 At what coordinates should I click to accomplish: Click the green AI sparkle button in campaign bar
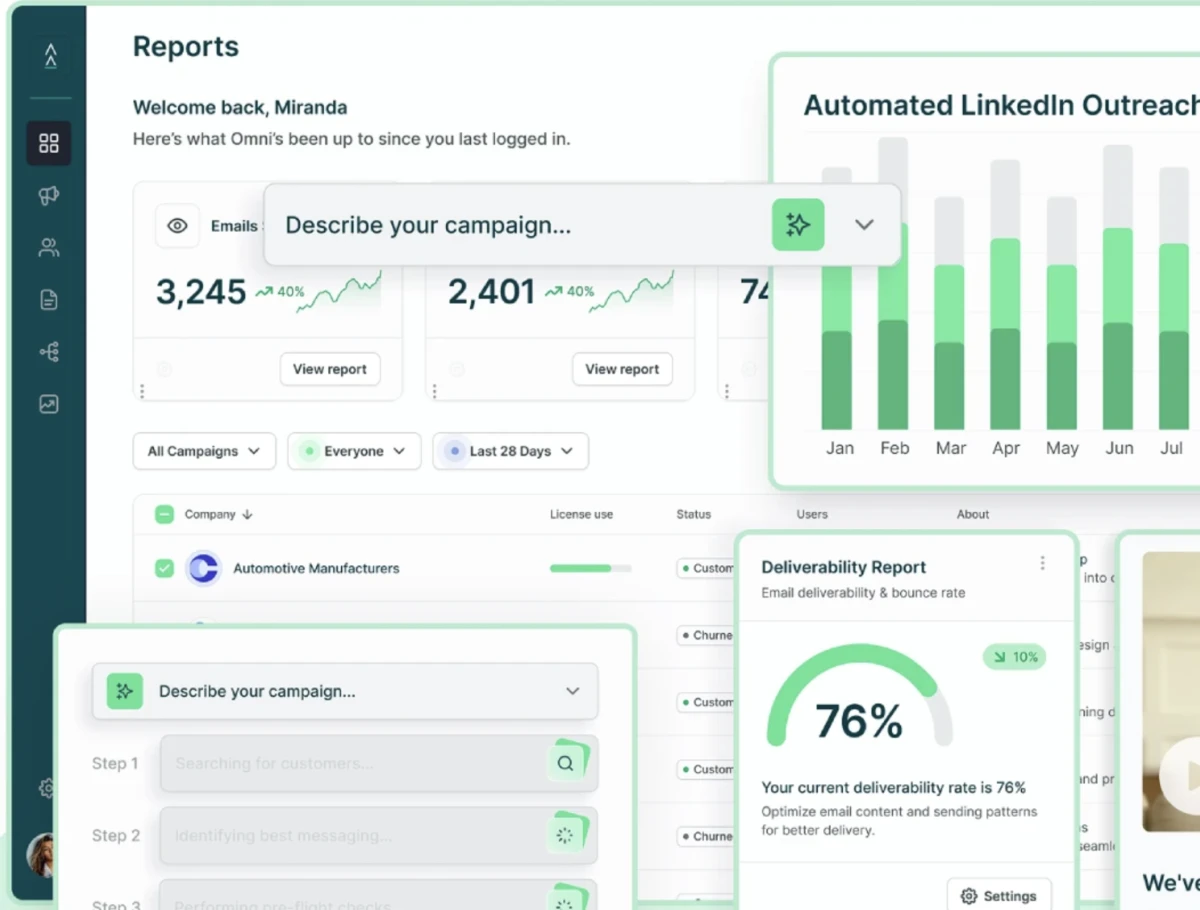pos(798,225)
